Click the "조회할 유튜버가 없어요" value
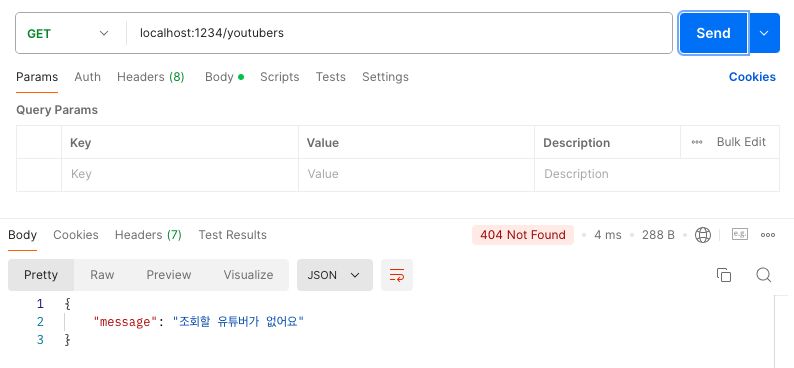794x368 pixels. click(x=239, y=321)
